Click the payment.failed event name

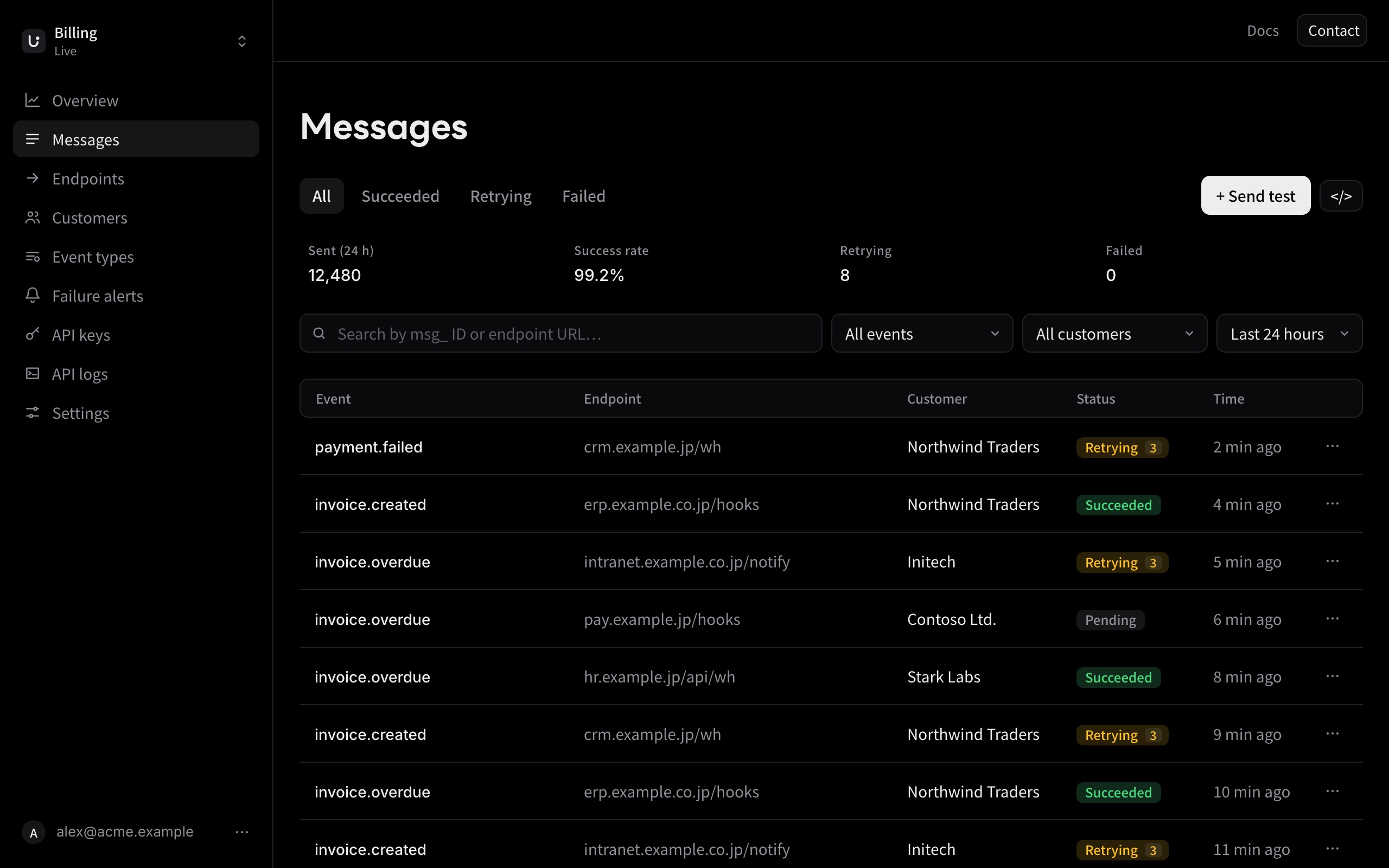click(368, 446)
